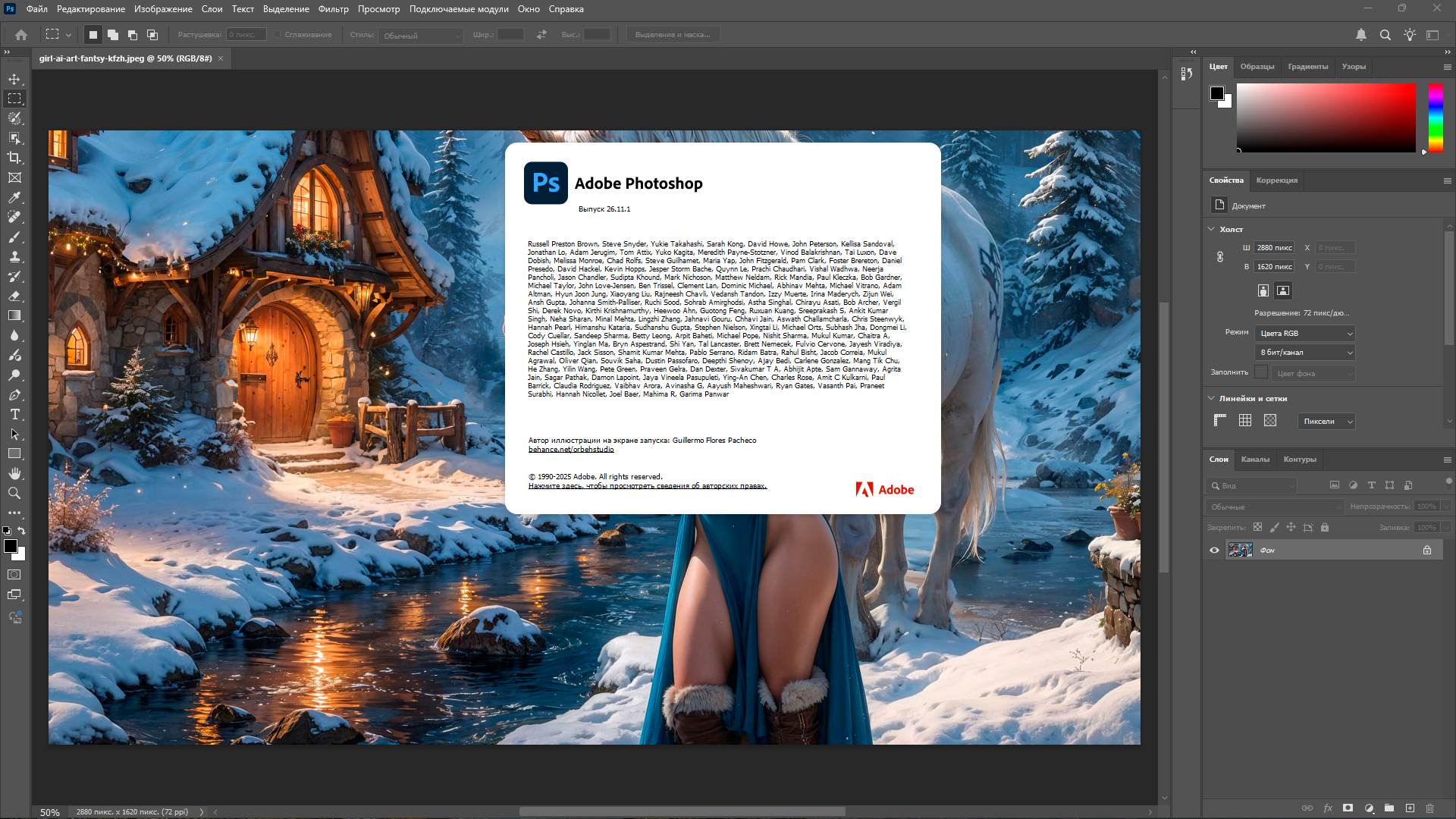Open the Цвета RGB mode dropdown

point(1306,333)
